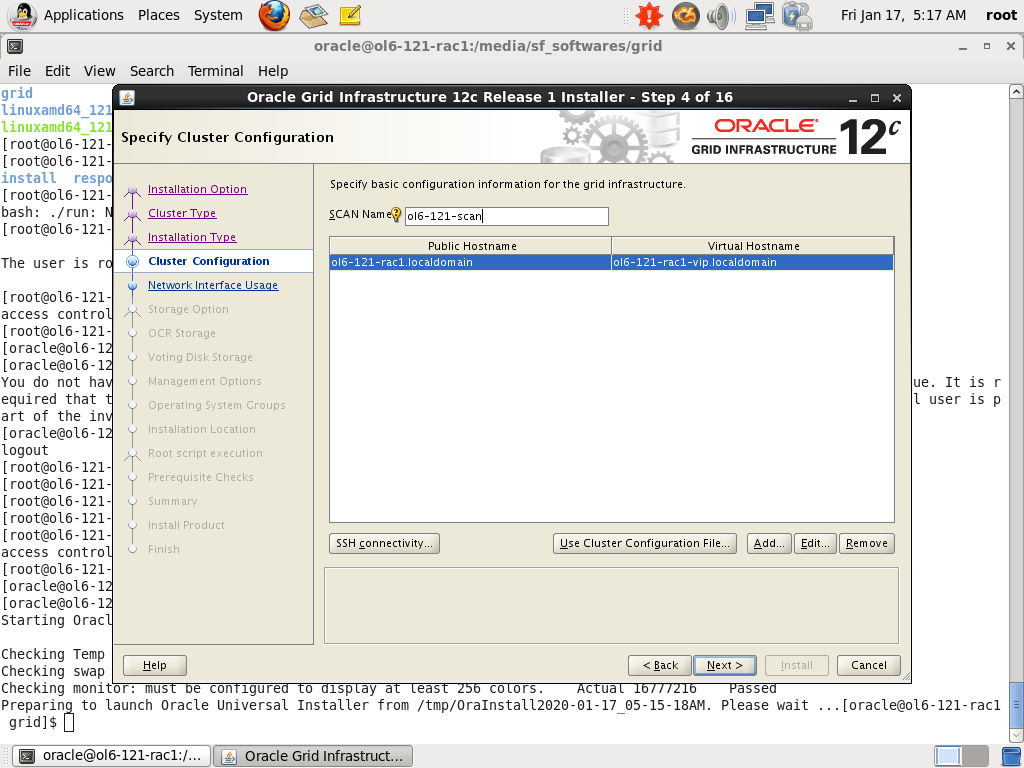Go to the Cluster Type step
1024x768 pixels.
(182, 214)
